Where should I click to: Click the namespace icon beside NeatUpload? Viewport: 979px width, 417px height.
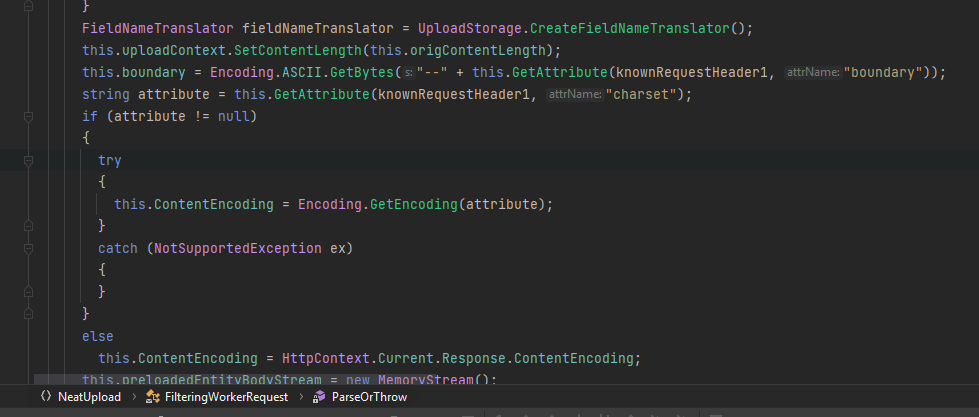click(x=46, y=397)
